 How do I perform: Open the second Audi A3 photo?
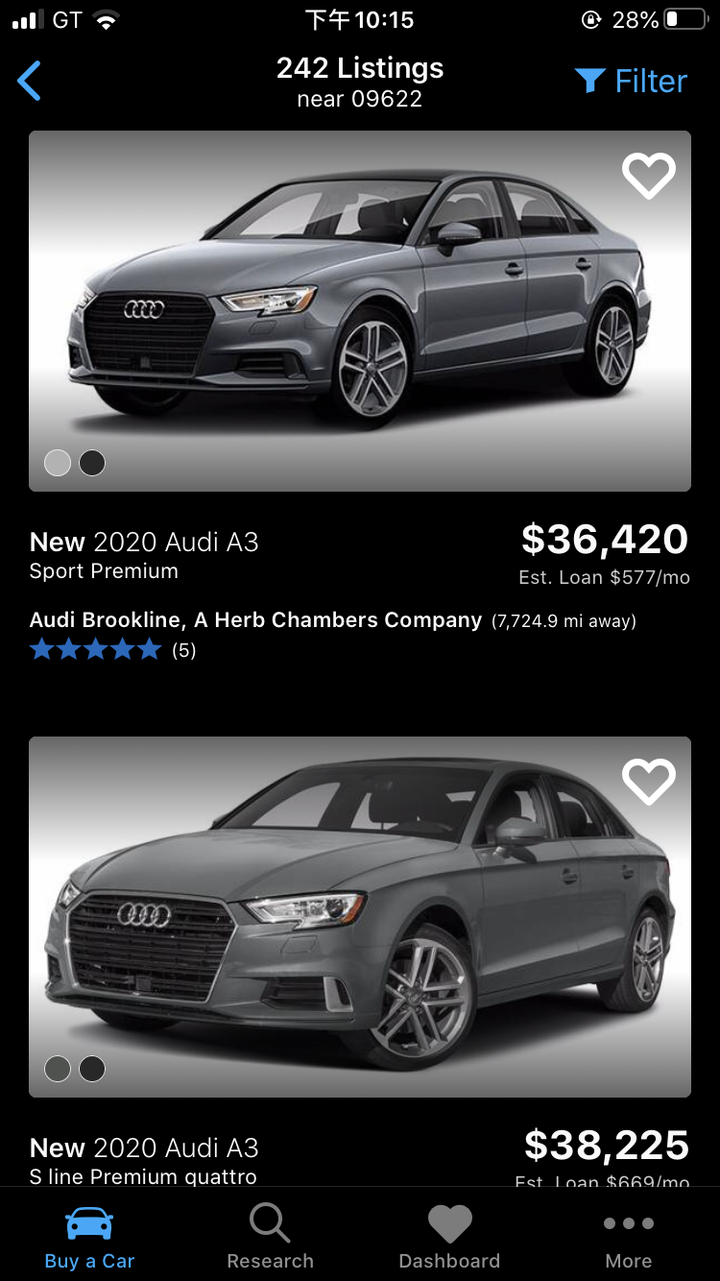pyautogui.click(x=360, y=917)
